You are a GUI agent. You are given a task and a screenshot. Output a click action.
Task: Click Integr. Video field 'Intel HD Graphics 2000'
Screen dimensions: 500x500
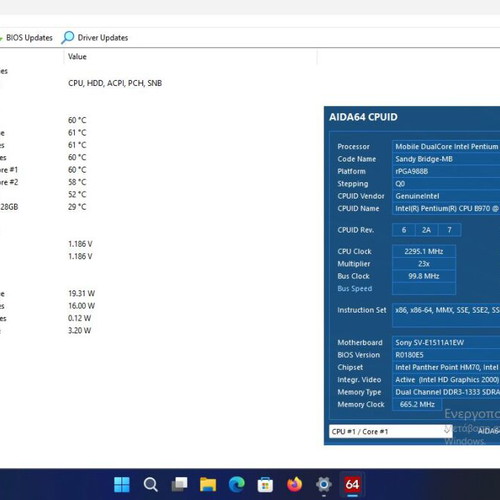(446, 380)
